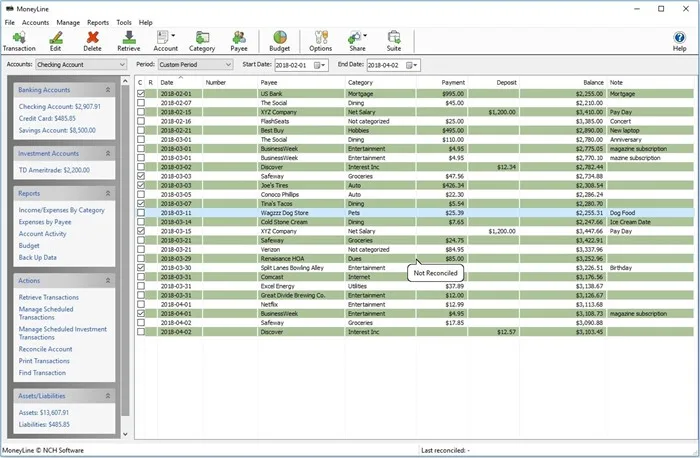The image size is (700, 458).
Task: Collapse the Banking Accounts panel
Action: tap(108, 90)
